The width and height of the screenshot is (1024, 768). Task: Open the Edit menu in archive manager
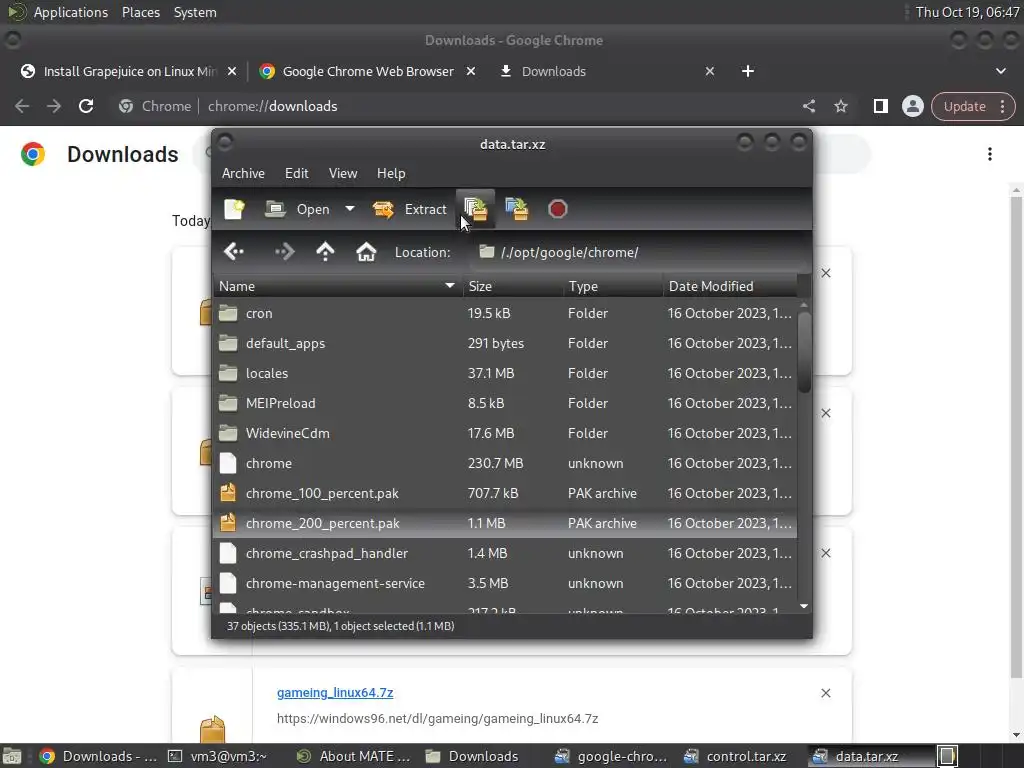click(x=296, y=173)
